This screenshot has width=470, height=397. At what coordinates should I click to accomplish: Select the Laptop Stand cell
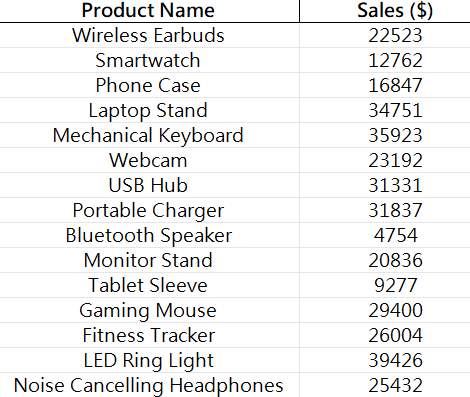pyautogui.click(x=149, y=110)
